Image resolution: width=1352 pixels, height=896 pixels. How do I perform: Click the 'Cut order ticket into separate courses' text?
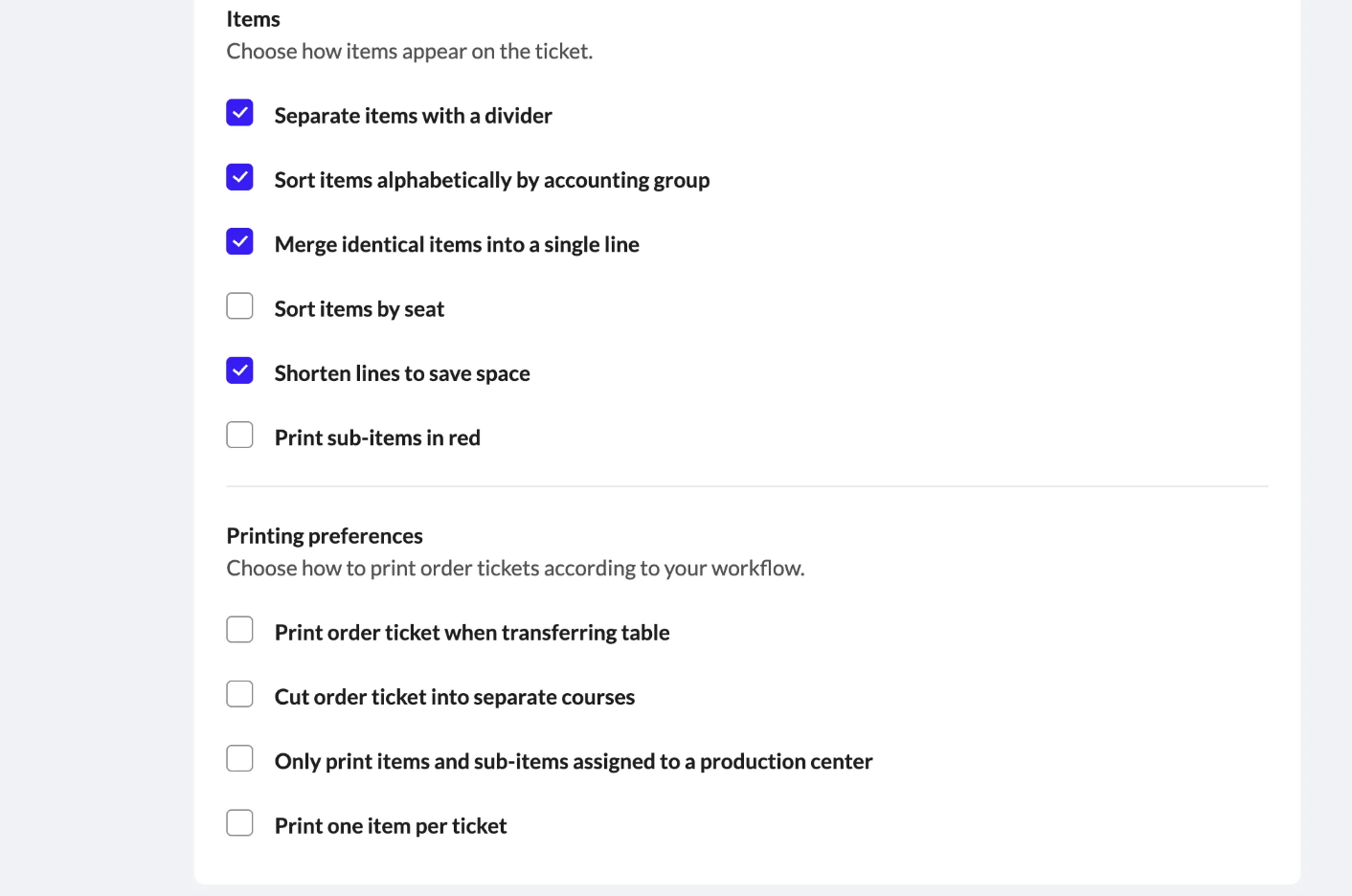pyautogui.click(x=455, y=697)
